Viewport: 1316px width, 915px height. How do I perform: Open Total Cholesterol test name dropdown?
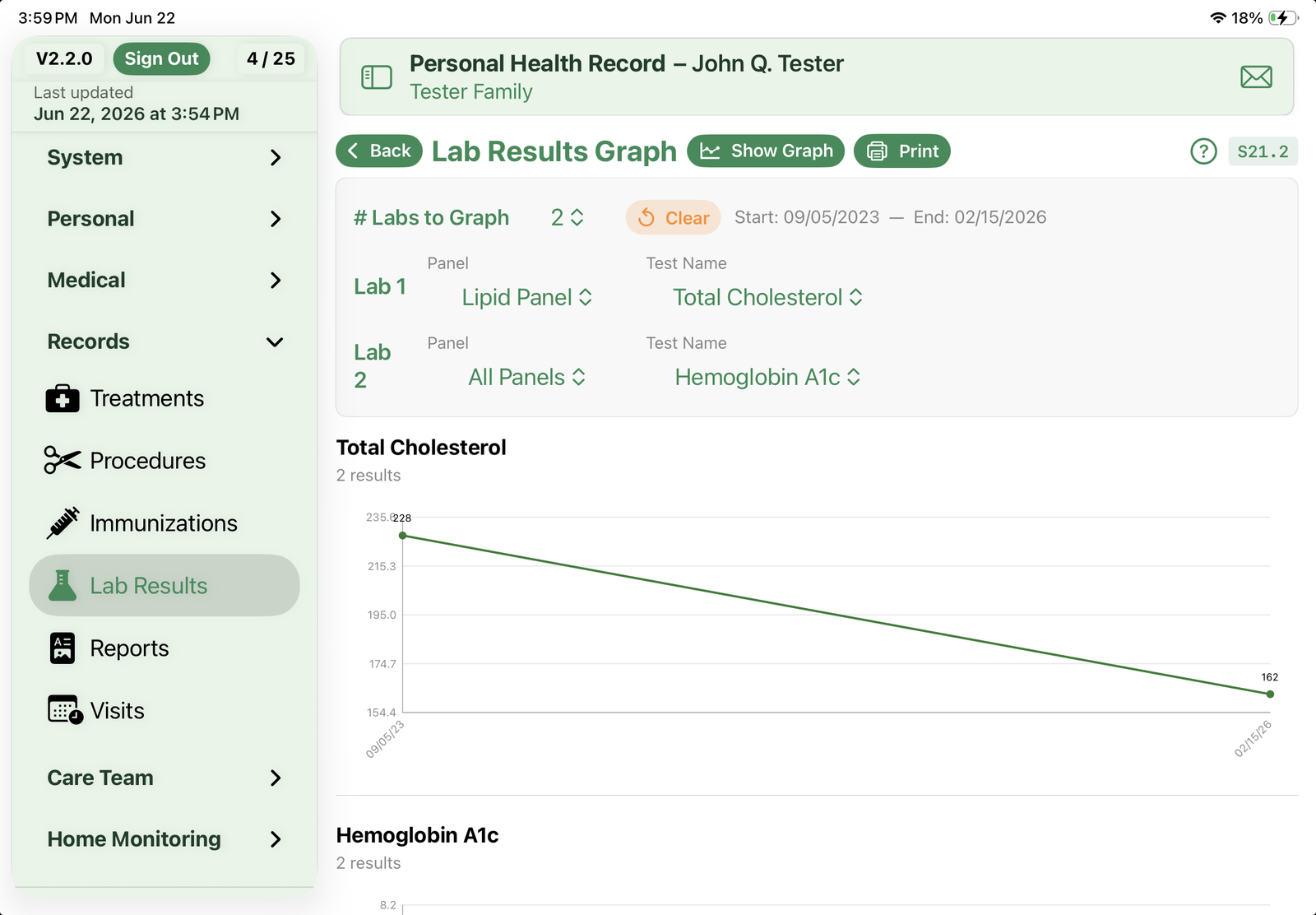(767, 297)
